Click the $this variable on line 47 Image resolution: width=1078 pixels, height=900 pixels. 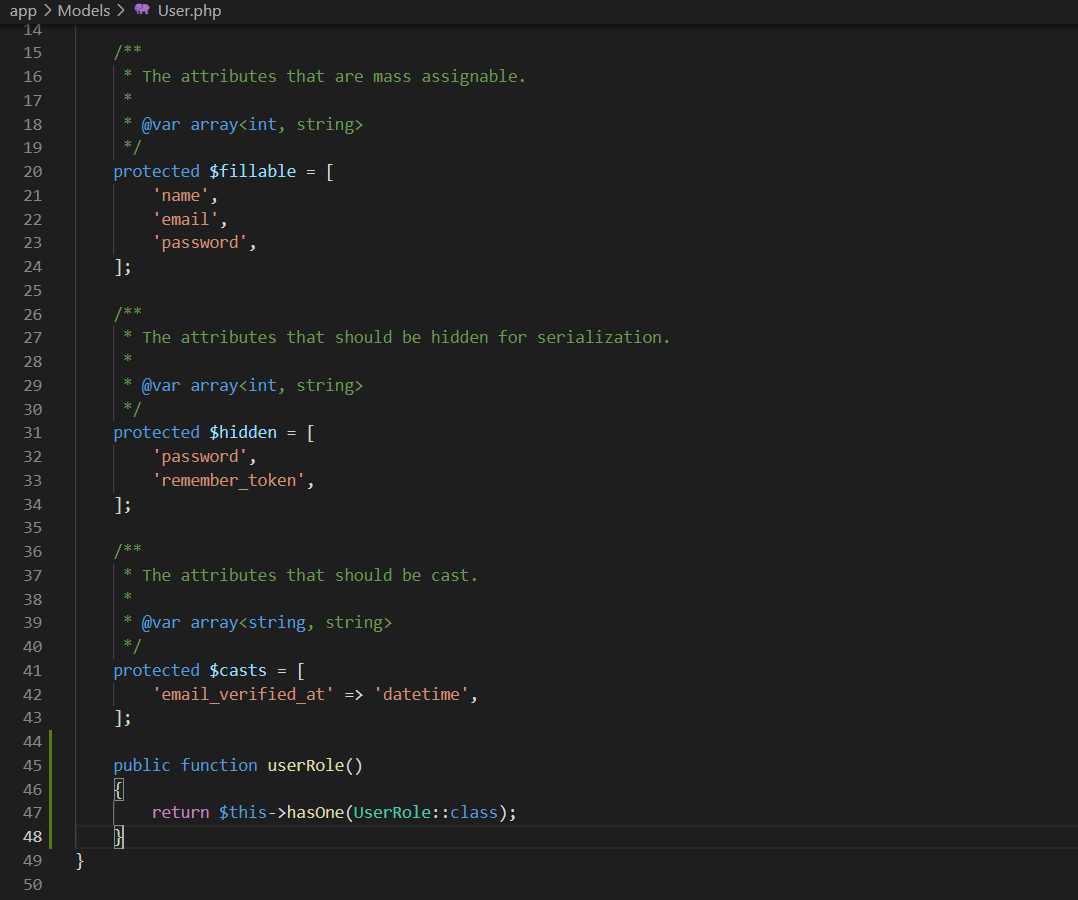click(243, 813)
